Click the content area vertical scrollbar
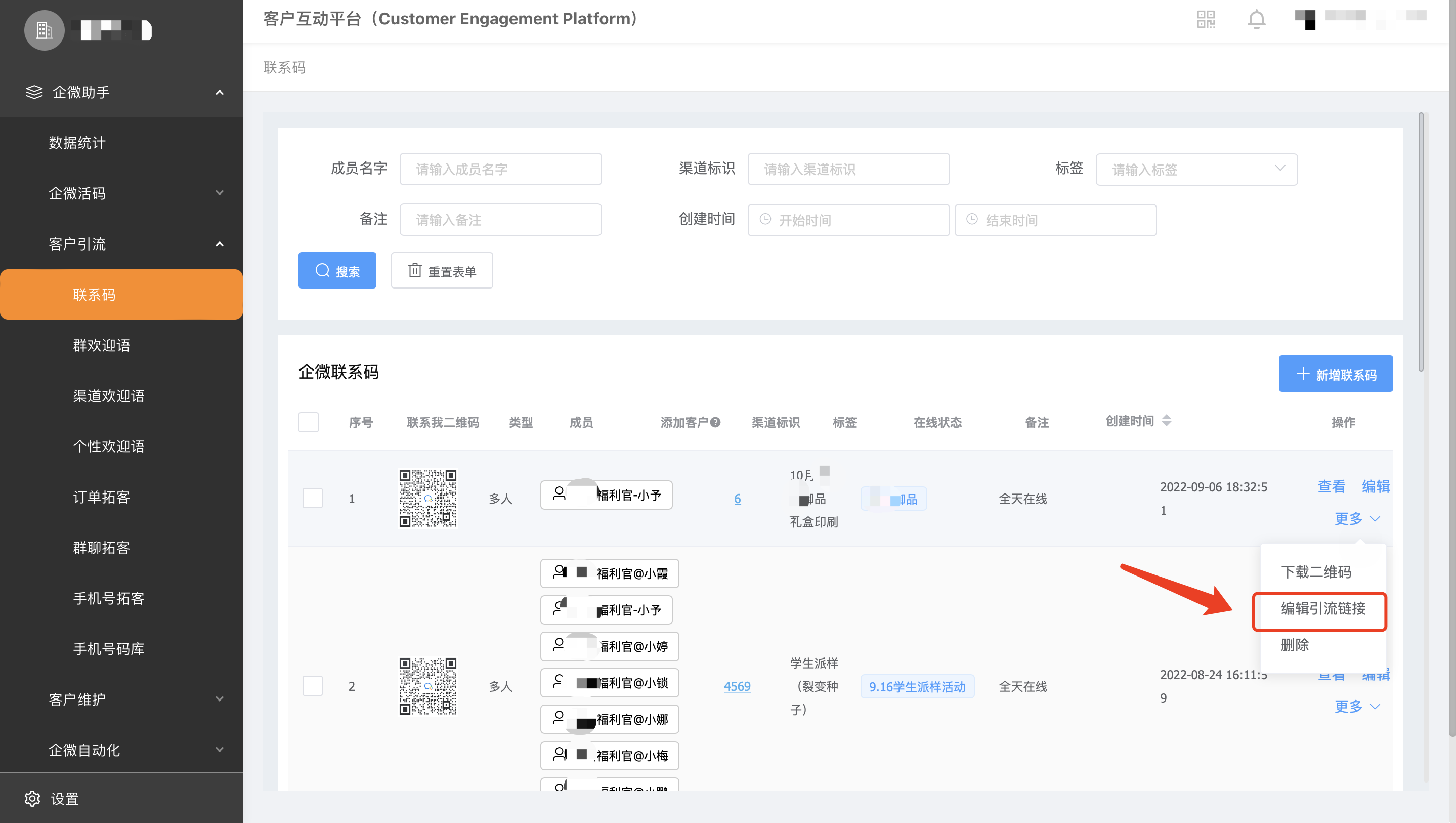This screenshot has width=1456, height=823. coord(1421,242)
